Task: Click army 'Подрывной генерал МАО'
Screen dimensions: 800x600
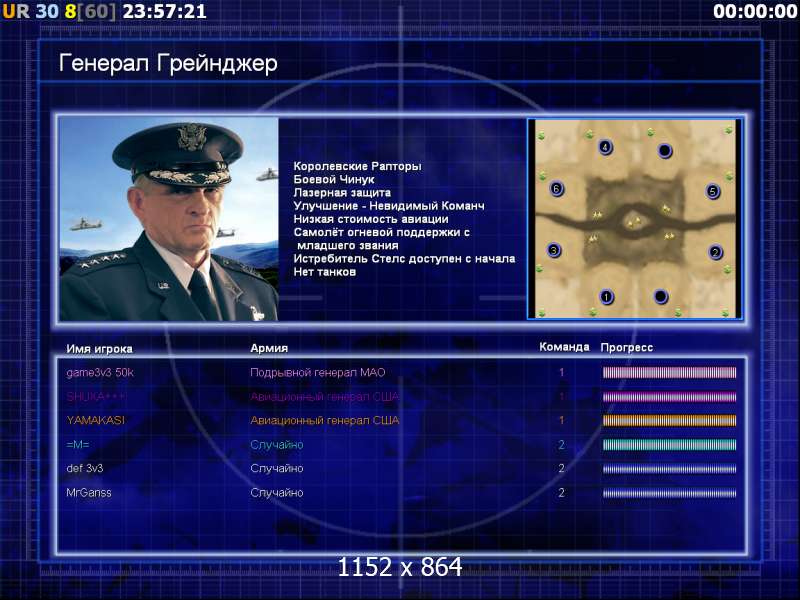Action: click(317, 372)
